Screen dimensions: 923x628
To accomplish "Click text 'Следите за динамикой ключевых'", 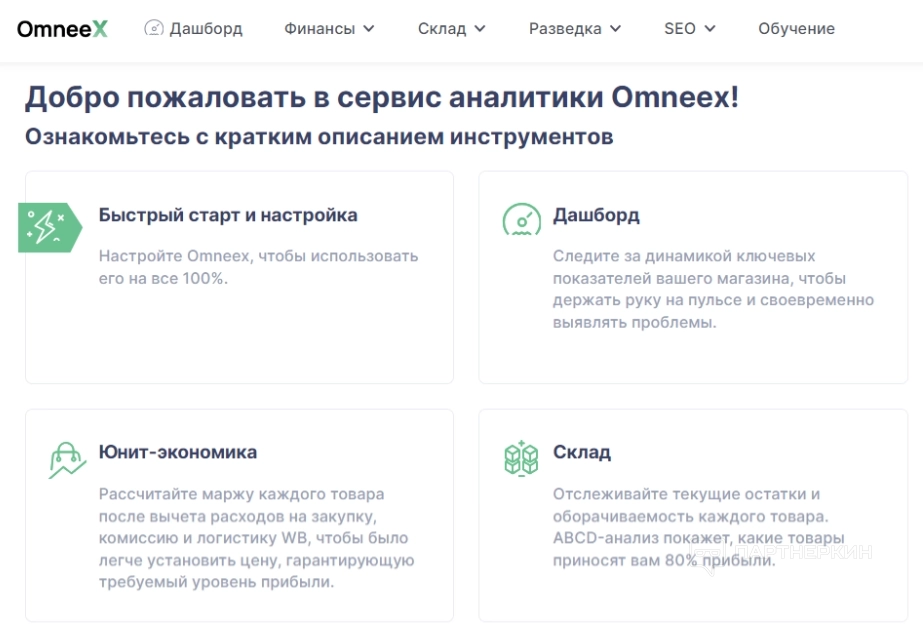I will [684, 256].
